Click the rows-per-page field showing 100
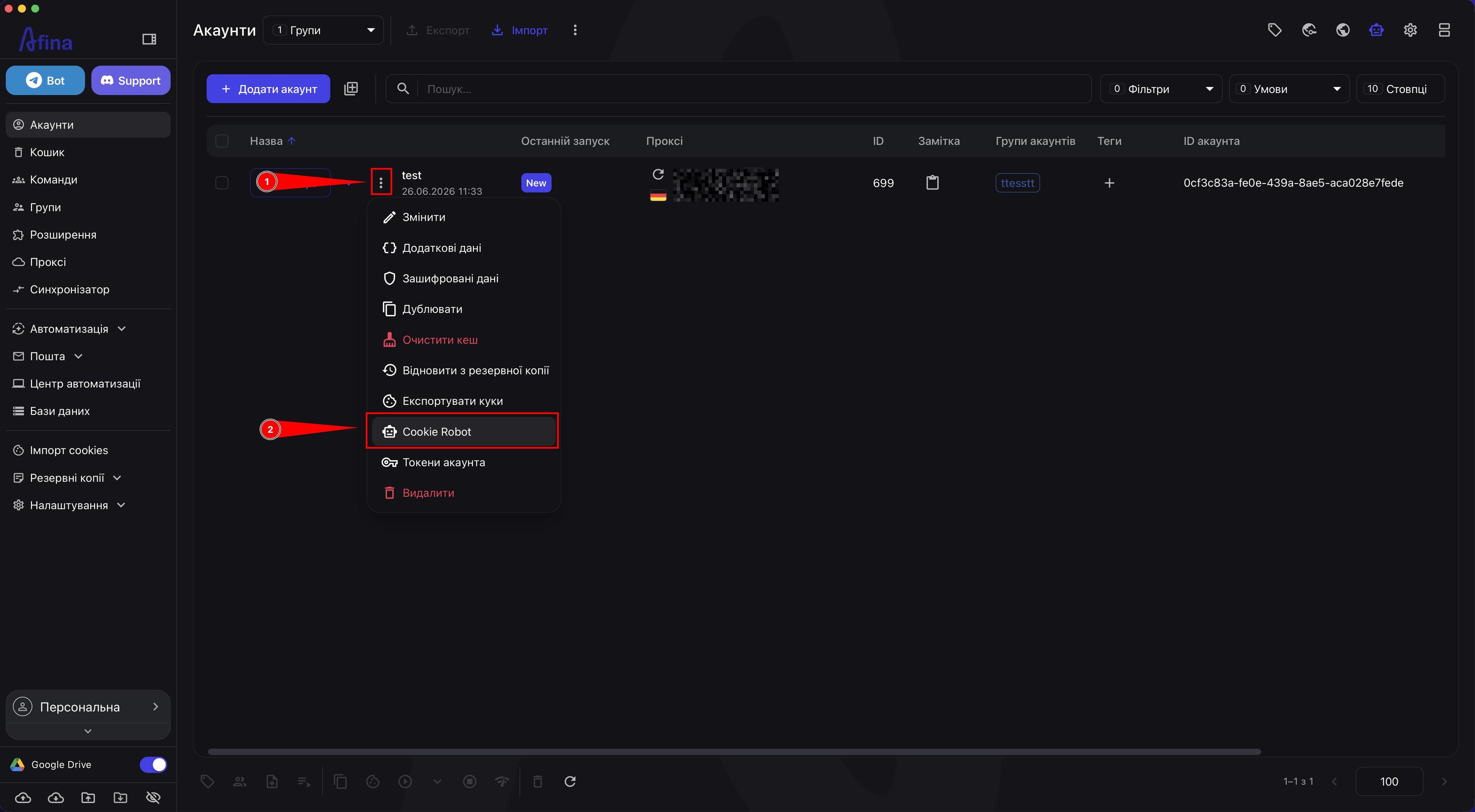The height and width of the screenshot is (812, 1475). (1389, 781)
